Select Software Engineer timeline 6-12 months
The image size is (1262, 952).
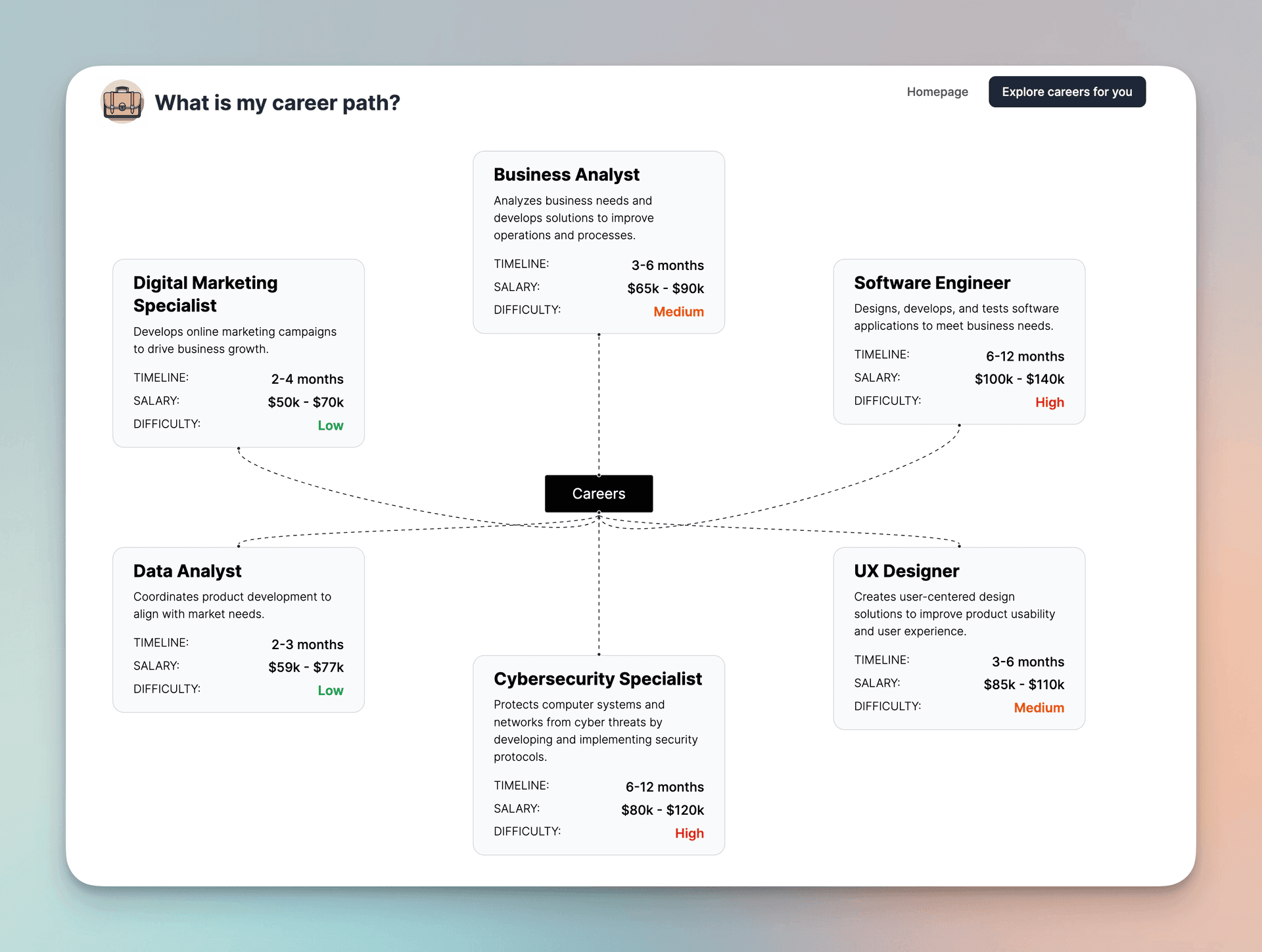1025,356
